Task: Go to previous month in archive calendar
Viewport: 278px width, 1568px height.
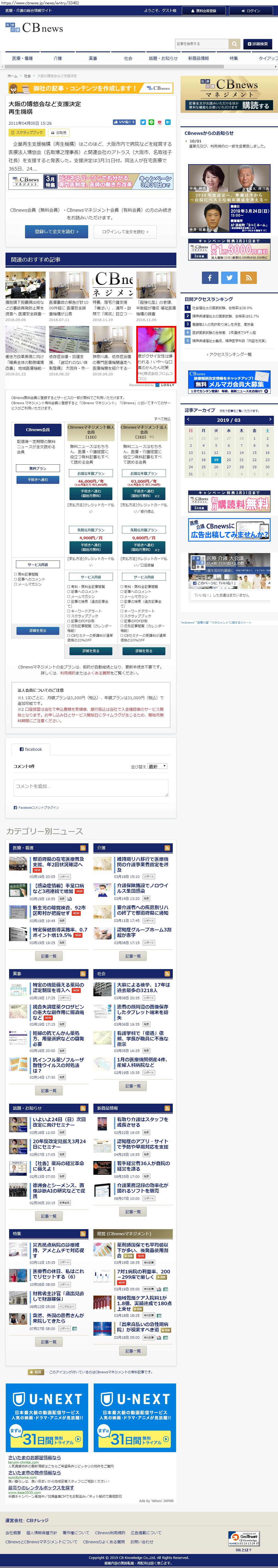Action: 188,419
